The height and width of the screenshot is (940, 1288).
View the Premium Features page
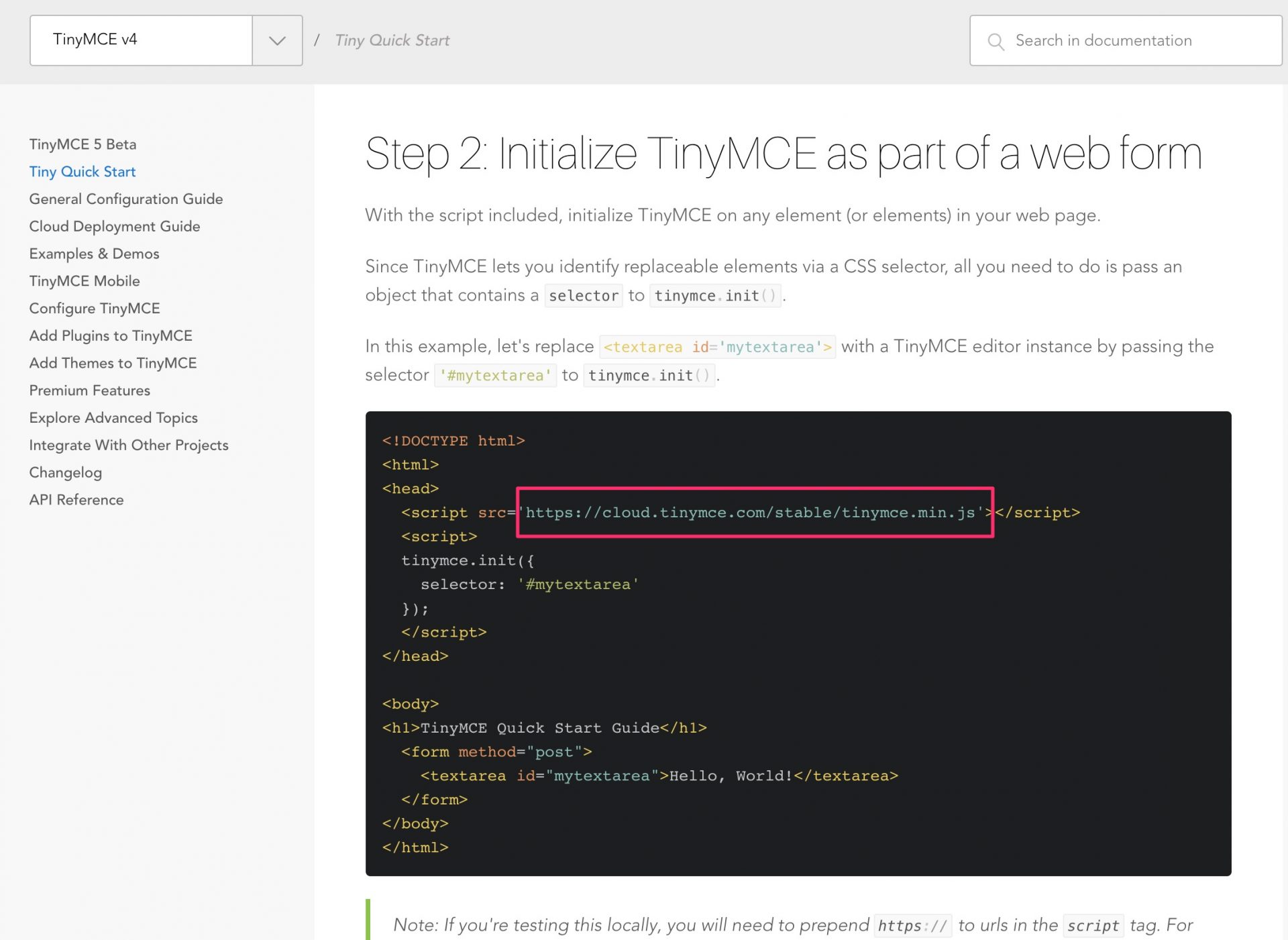[89, 390]
